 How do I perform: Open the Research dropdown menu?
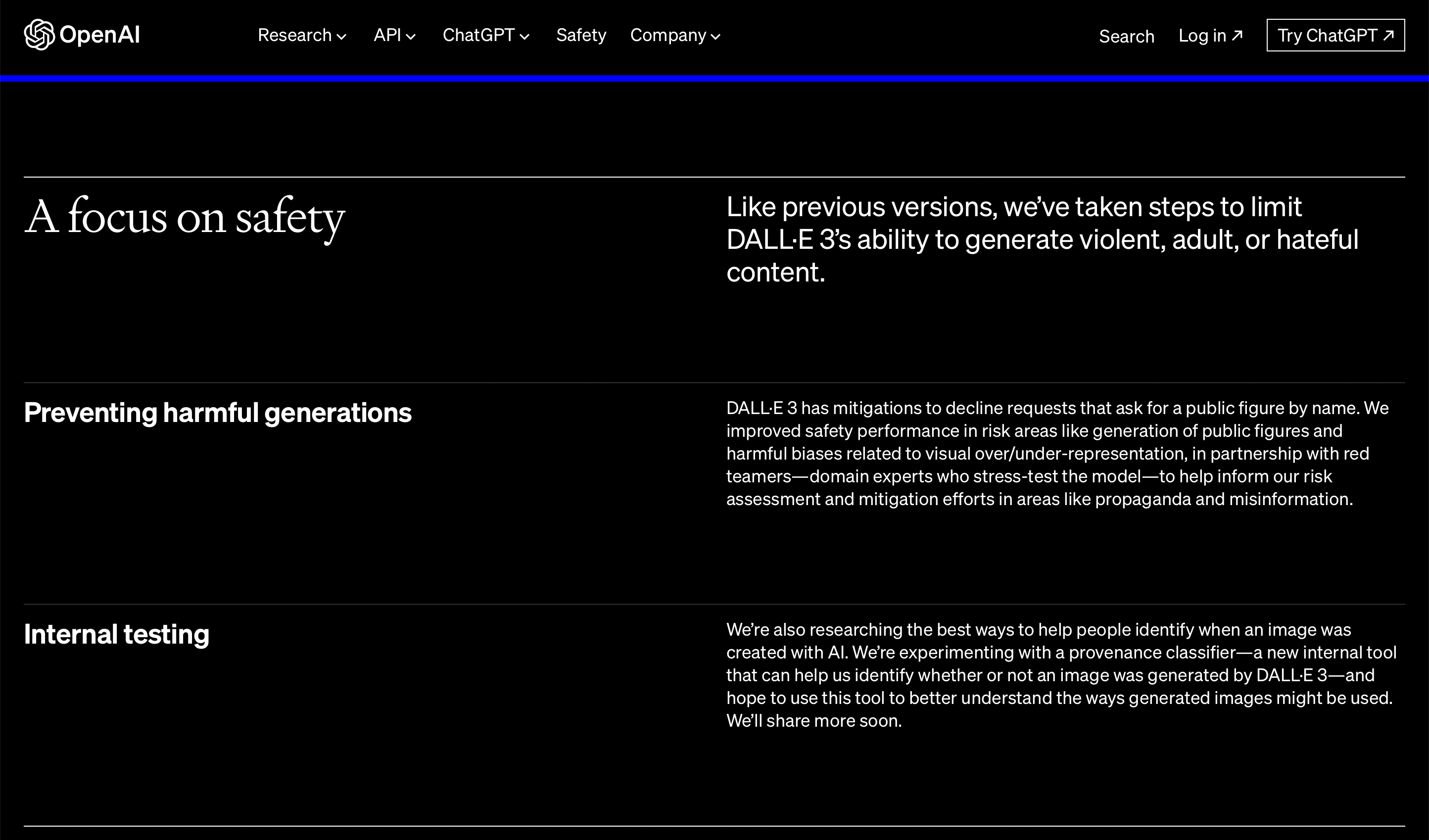click(x=302, y=35)
